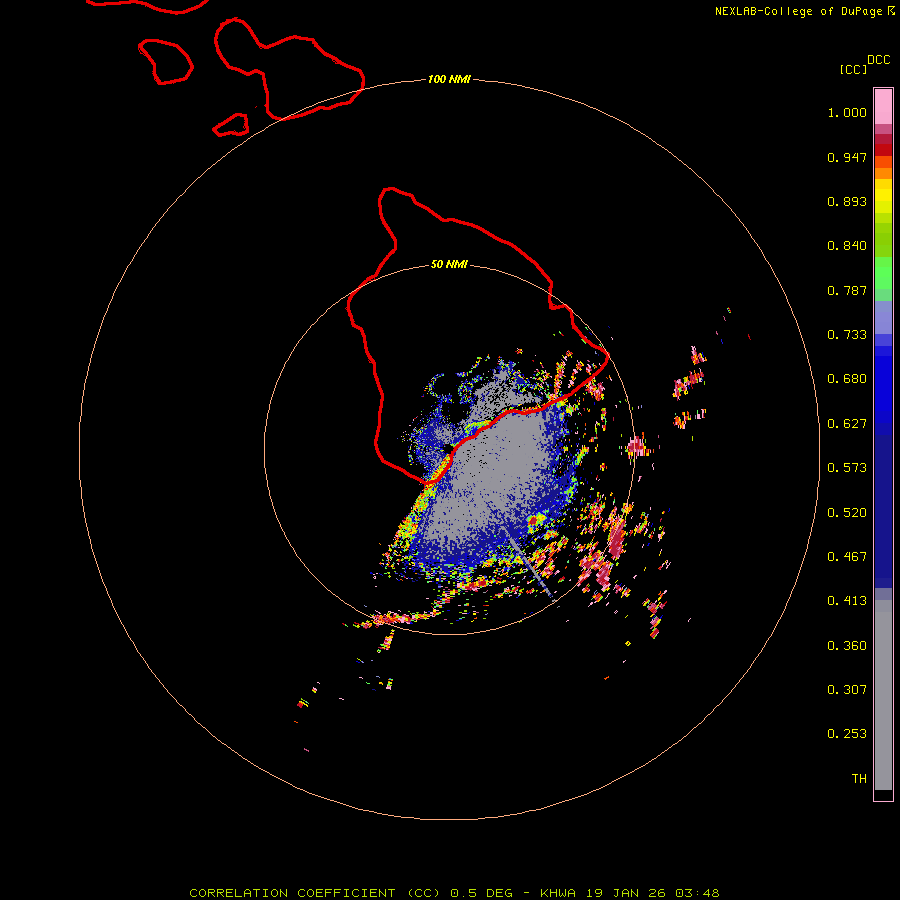Screen dimensions: 900x900
Task: Click the 0.307 value on the color scale
Action: (x=847, y=690)
